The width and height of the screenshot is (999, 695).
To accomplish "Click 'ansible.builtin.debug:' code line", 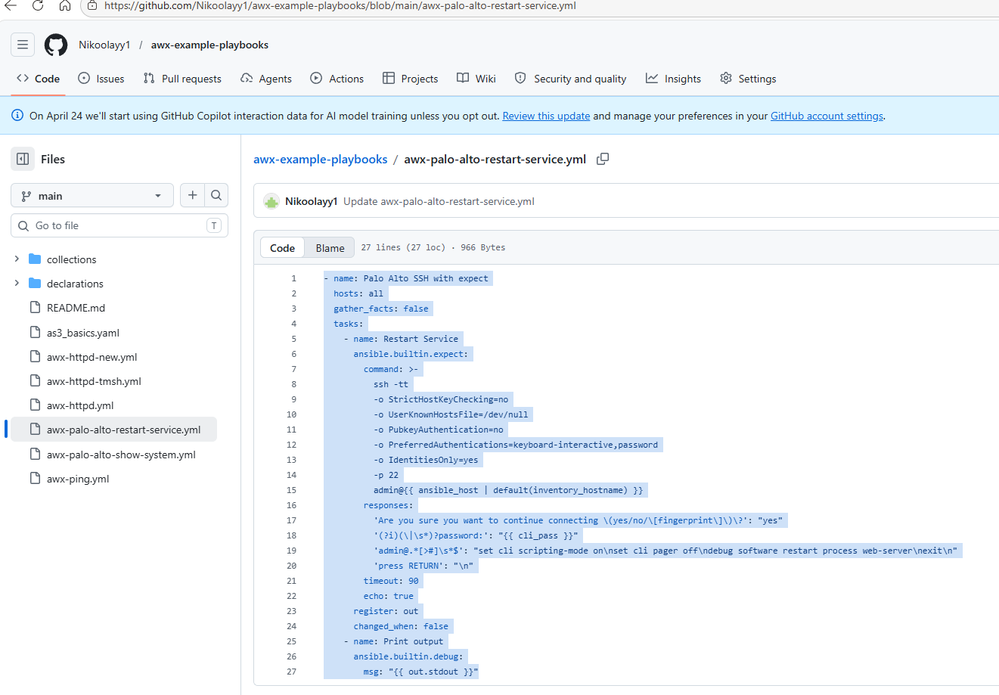I will pyautogui.click(x=408, y=656).
